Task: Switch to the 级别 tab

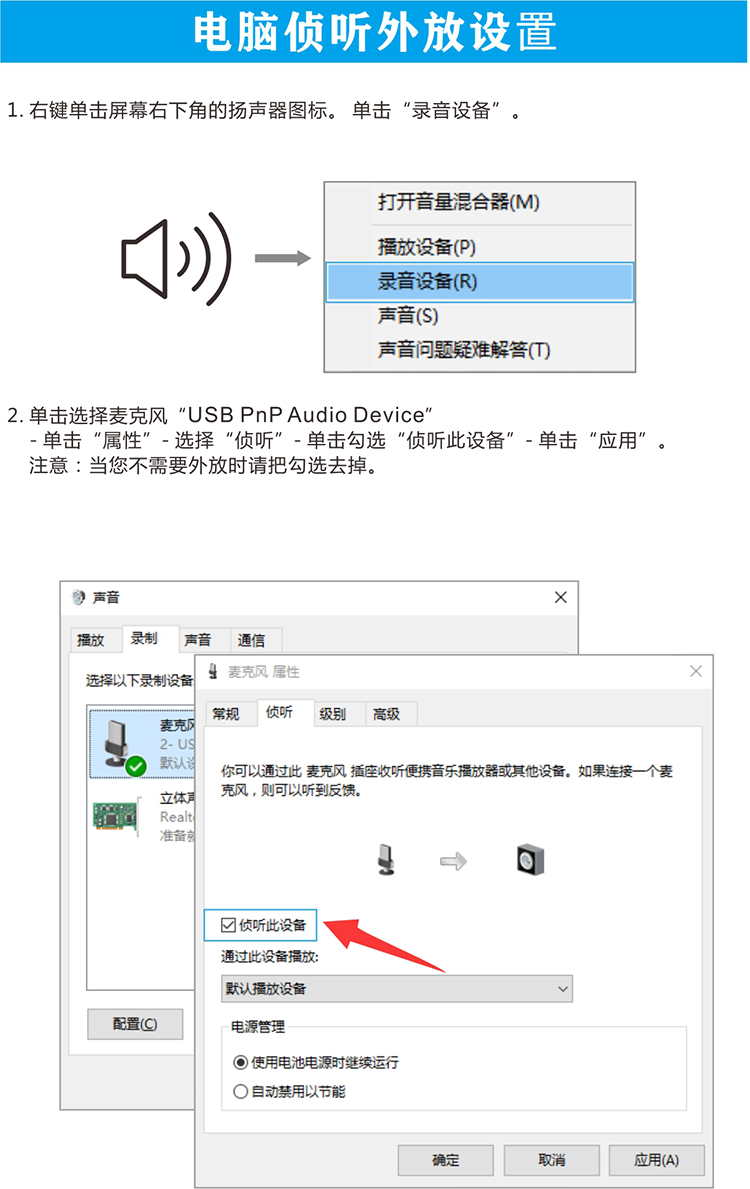Action: (332, 714)
